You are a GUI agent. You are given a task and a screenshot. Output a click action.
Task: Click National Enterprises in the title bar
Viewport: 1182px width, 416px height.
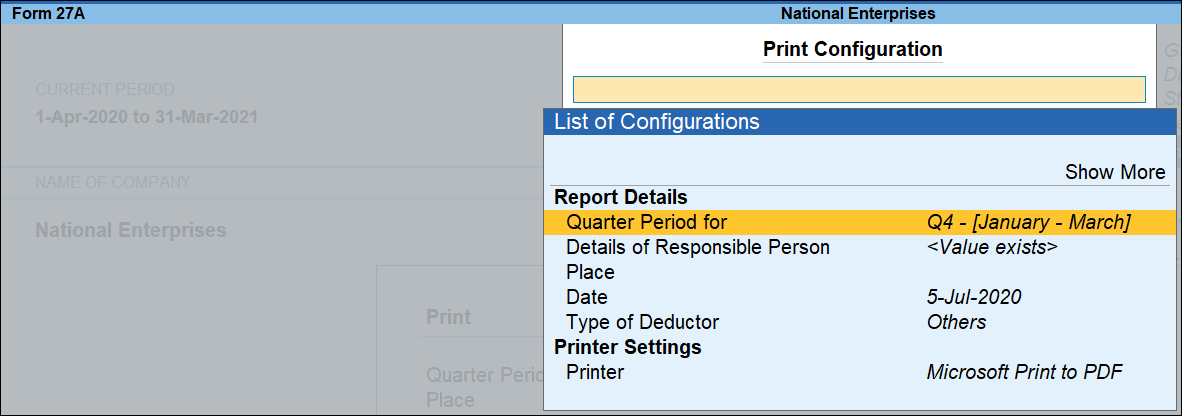pyautogui.click(x=857, y=14)
